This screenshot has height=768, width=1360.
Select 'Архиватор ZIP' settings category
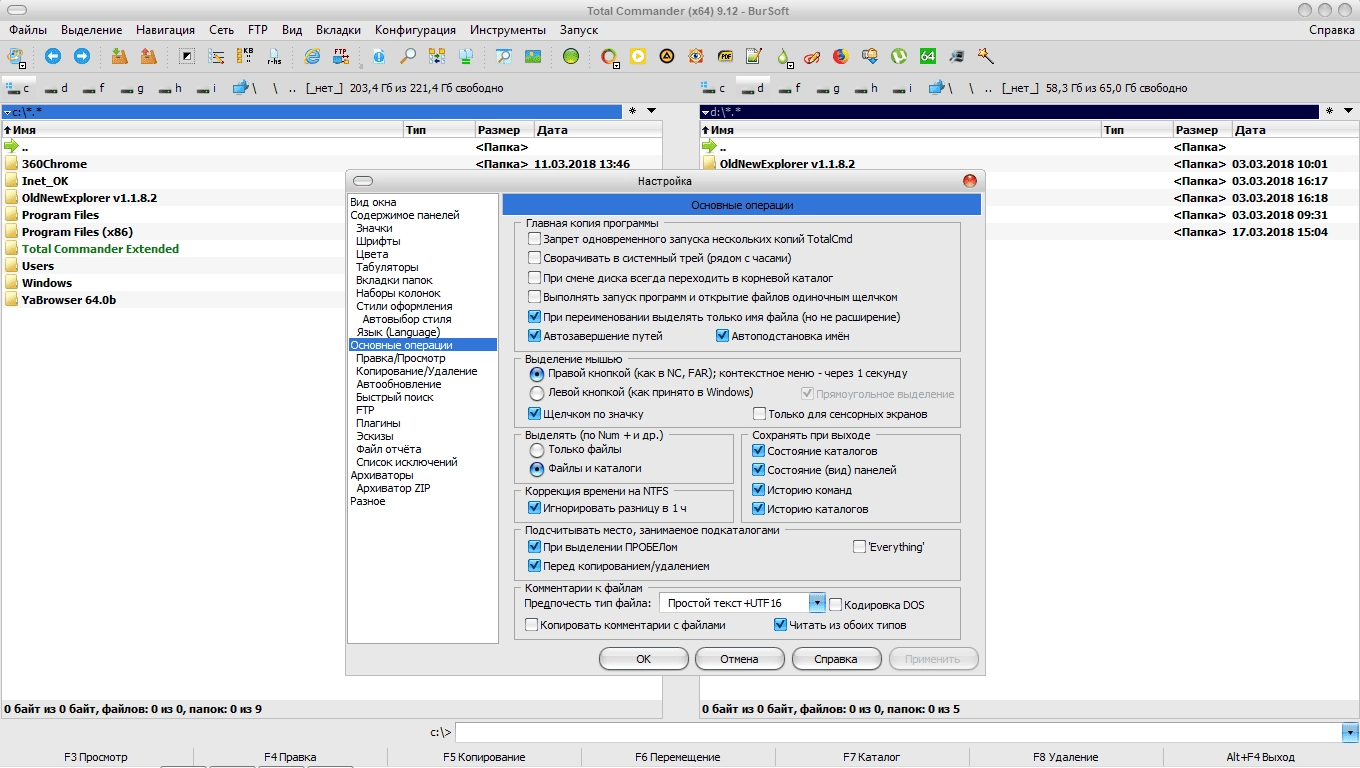(393, 488)
